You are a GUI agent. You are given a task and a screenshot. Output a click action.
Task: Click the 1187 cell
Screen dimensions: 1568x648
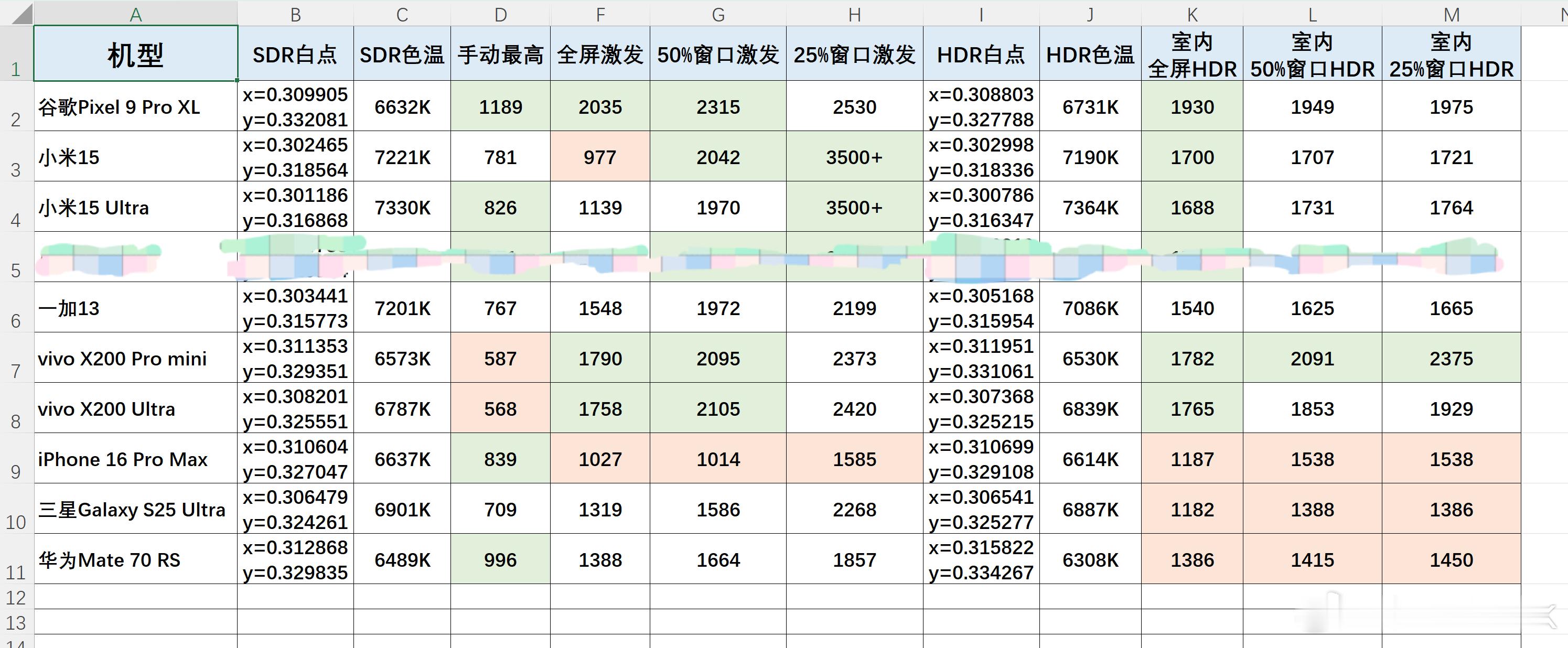click(x=1192, y=459)
